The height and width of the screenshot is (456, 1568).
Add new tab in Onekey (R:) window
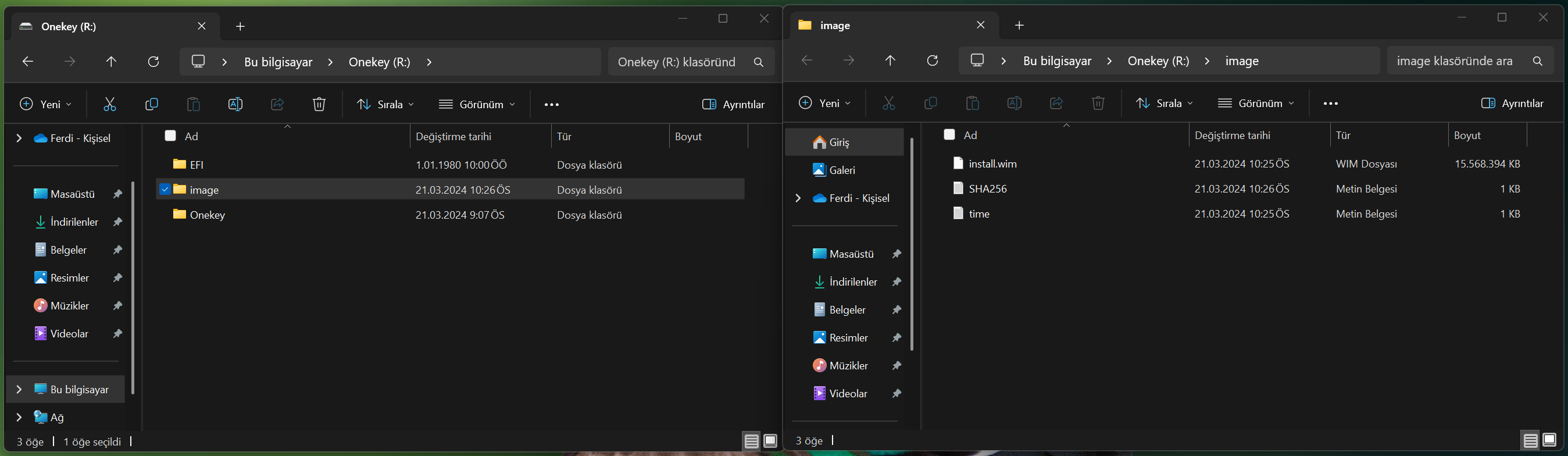tap(241, 26)
